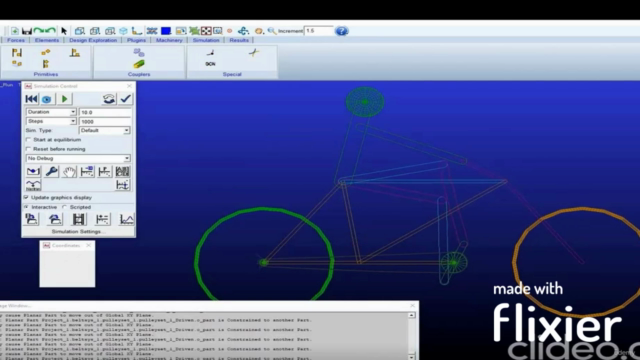
Task: Click the green arrow right of the save icon
Action: [39, 31]
